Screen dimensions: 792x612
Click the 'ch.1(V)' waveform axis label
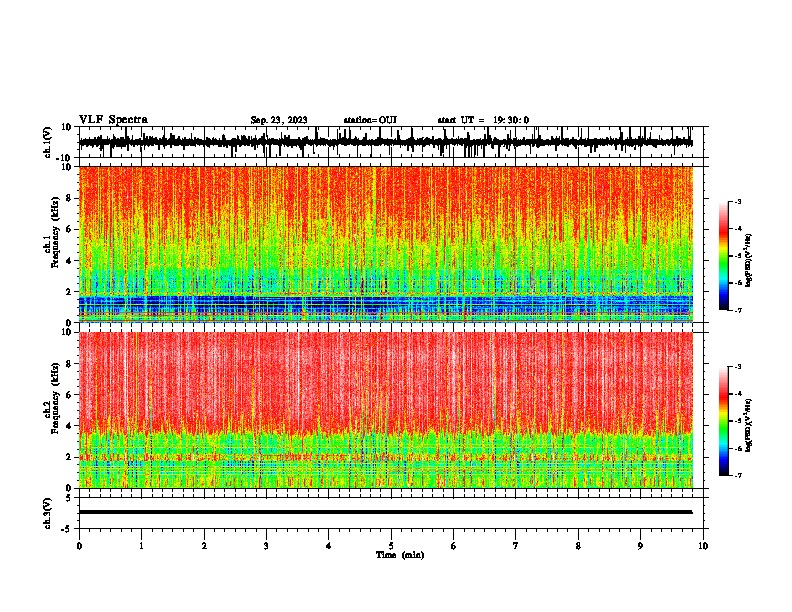(48, 142)
